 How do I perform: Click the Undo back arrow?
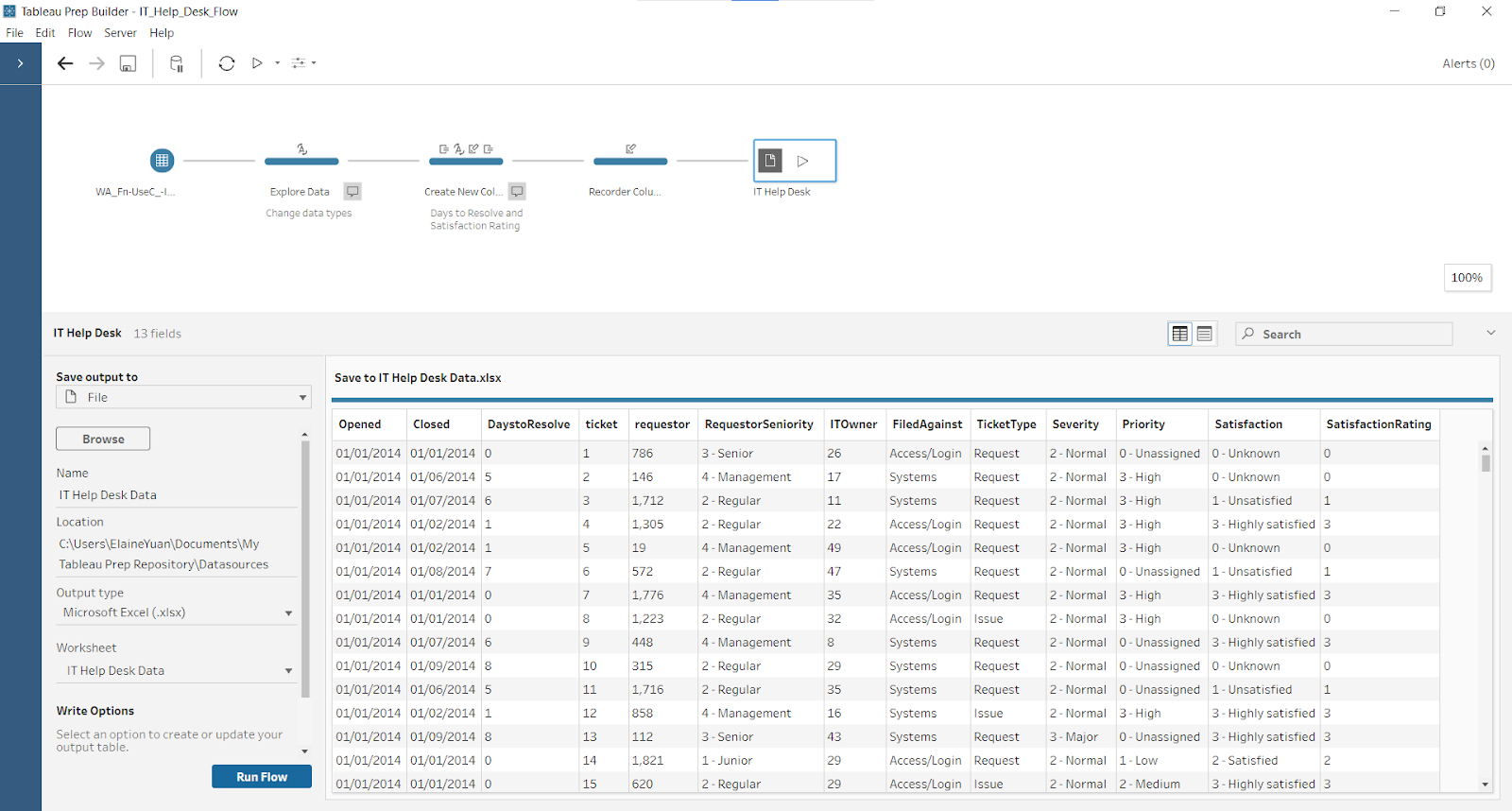pyautogui.click(x=65, y=63)
